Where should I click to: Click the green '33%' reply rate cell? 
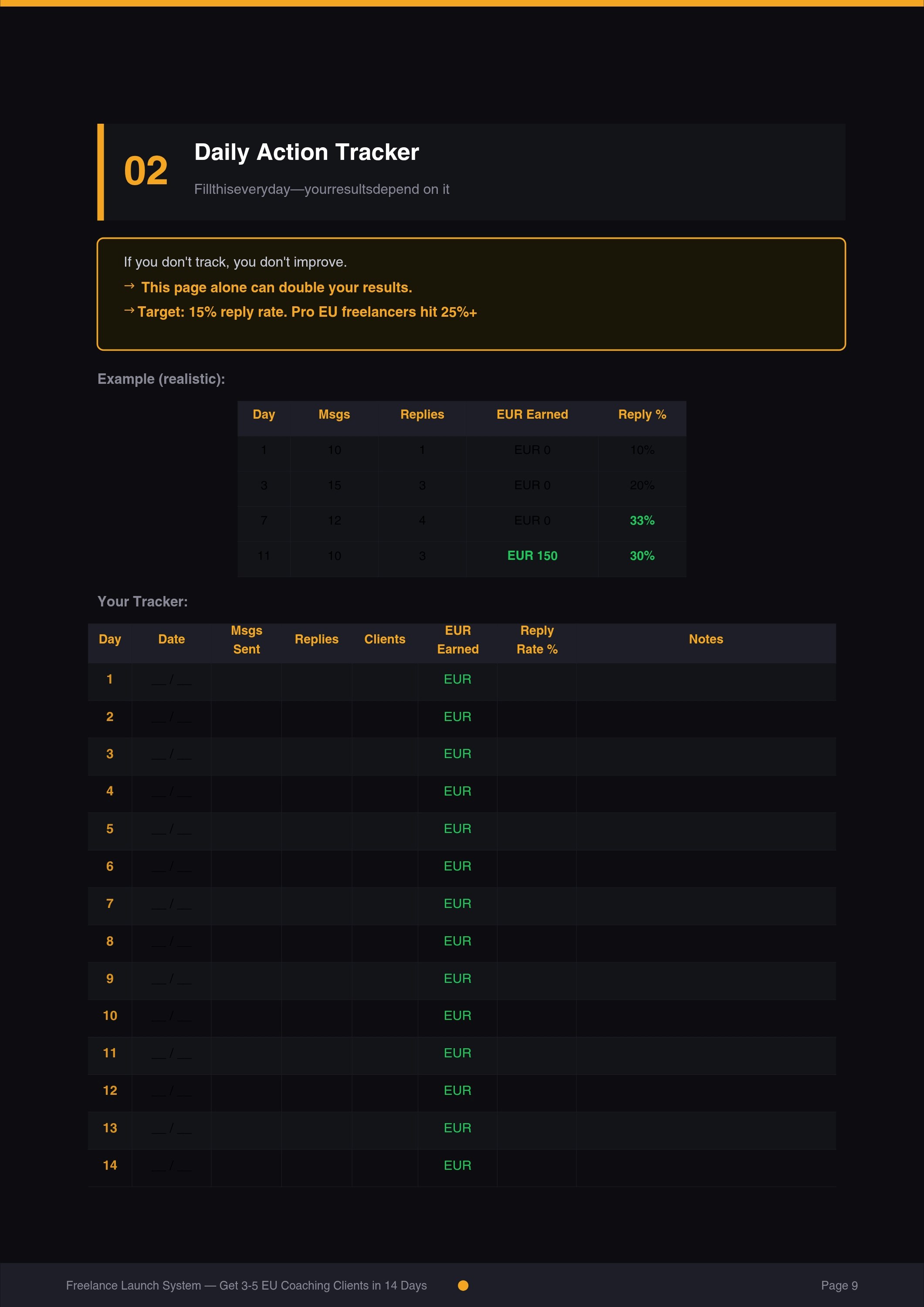point(642,520)
